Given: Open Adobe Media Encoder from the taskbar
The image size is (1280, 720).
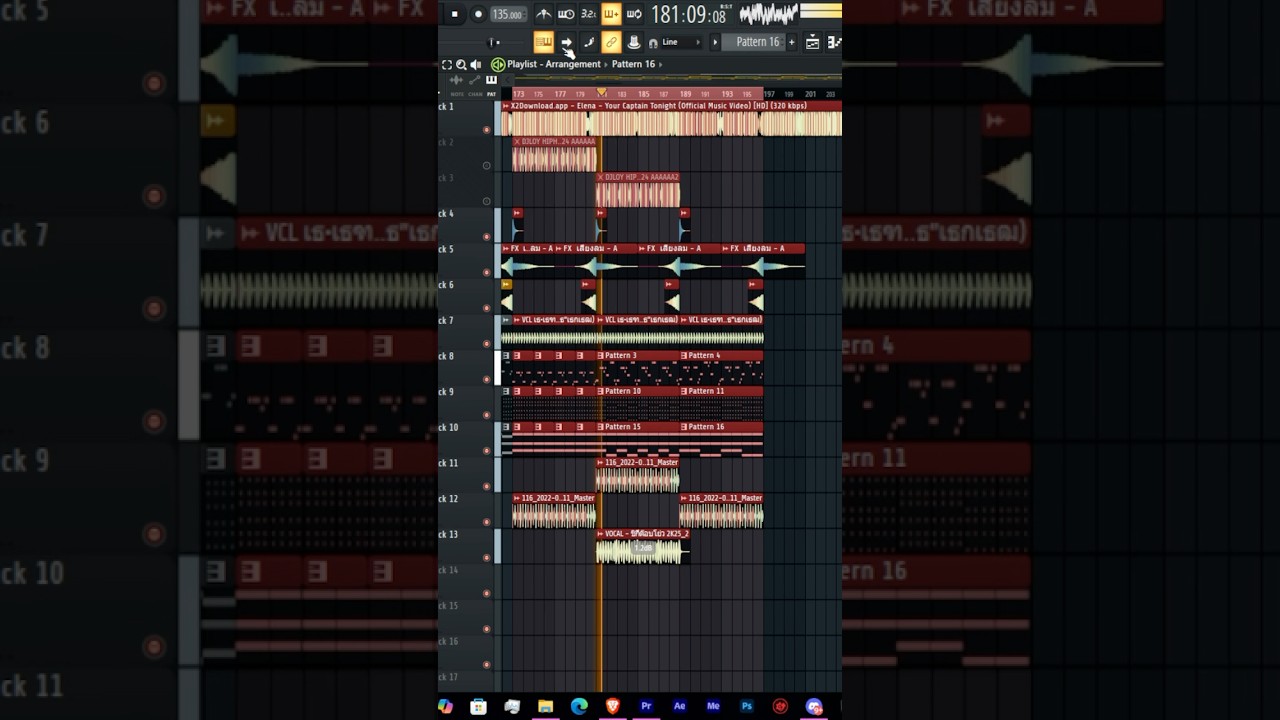Looking at the screenshot, I should coord(713,706).
